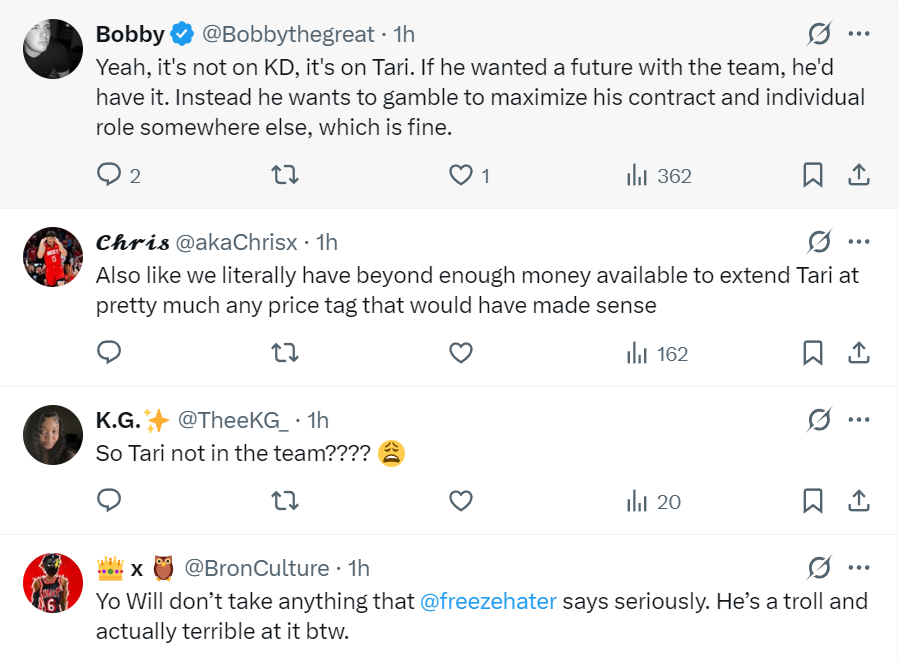Share Bobby's tweet
Viewport: 907px width, 662px height.
tap(858, 176)
